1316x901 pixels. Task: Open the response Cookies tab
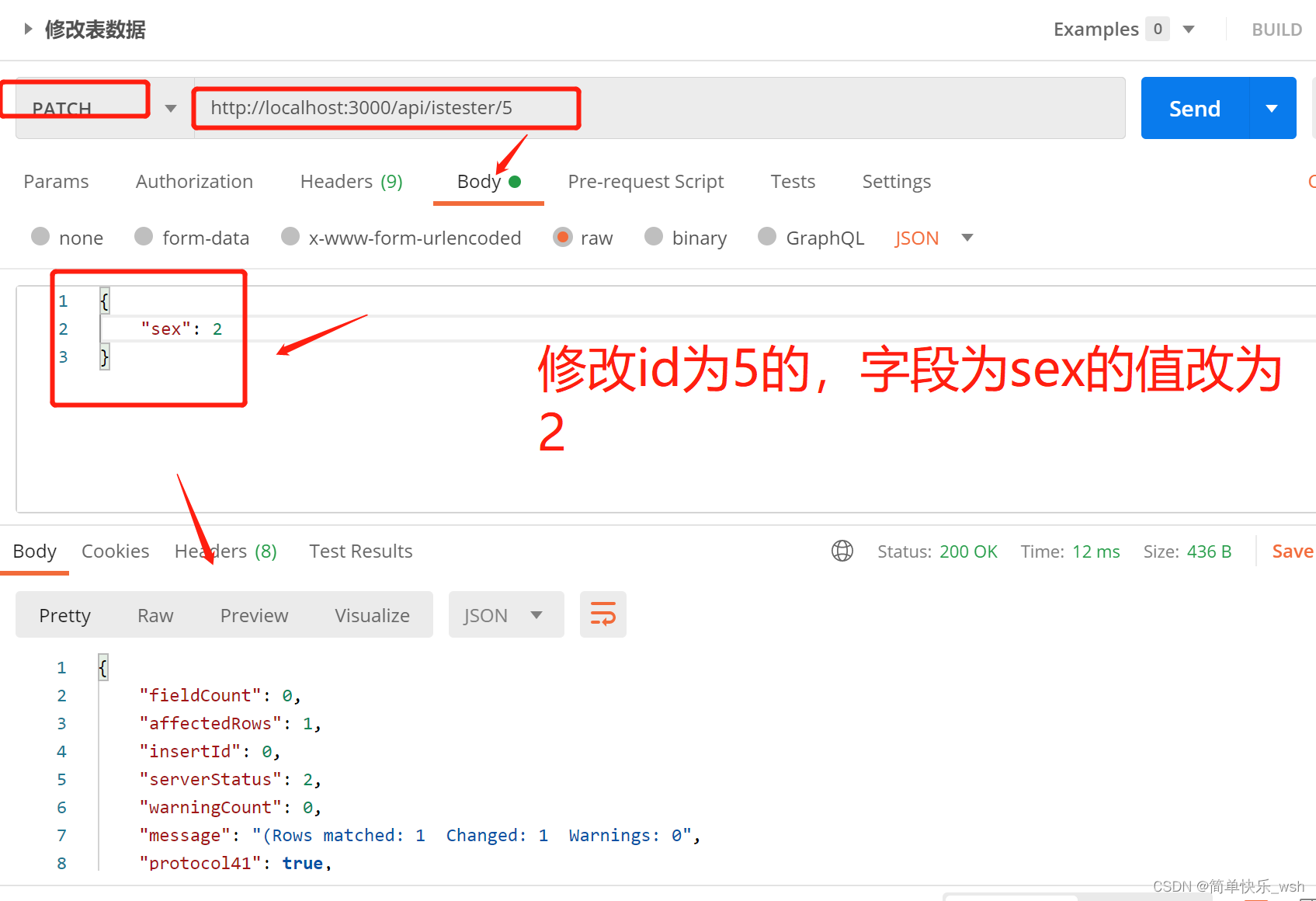pyautogui.click(x=115, y=551)
